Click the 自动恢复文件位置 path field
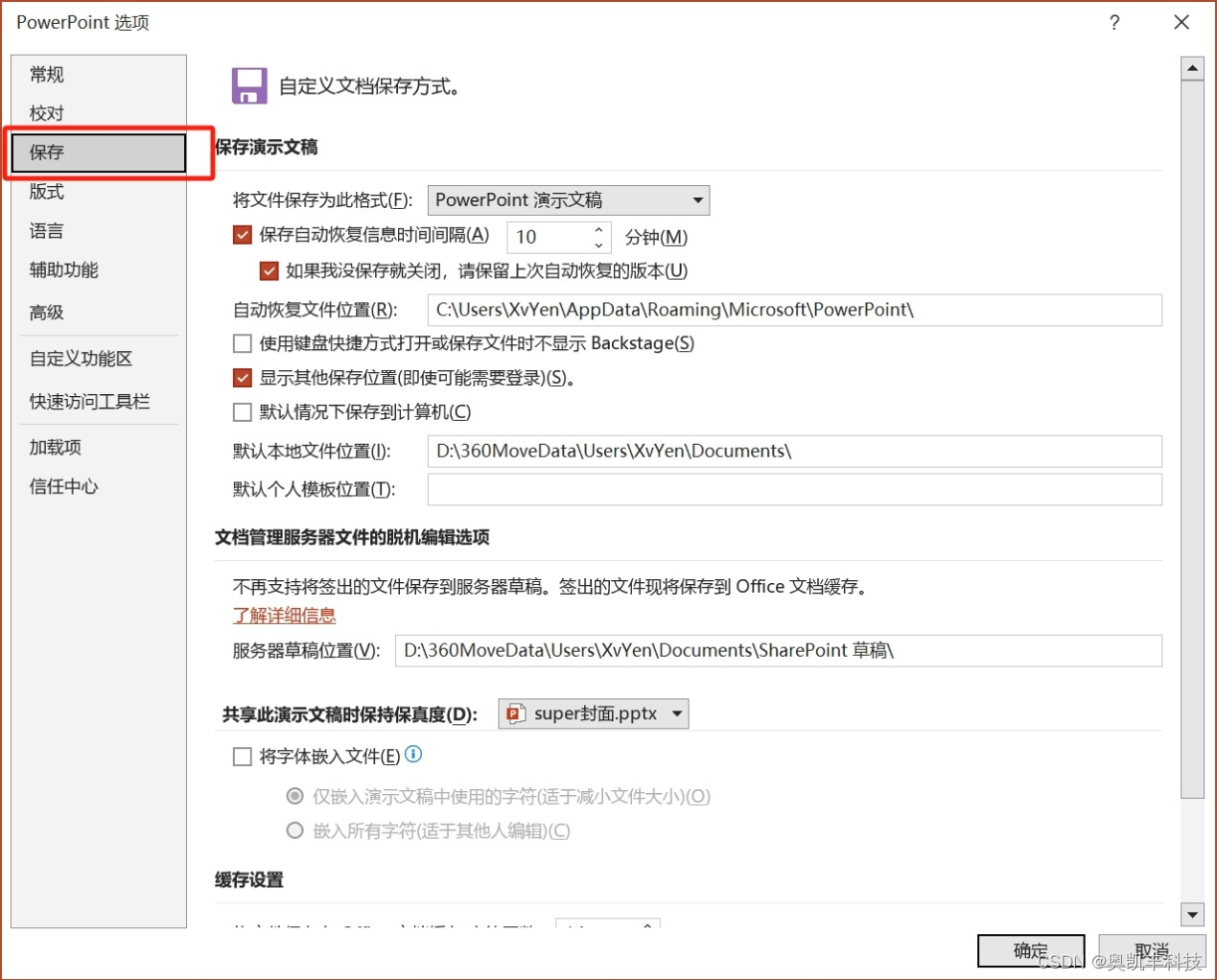1217x980 pixels. point(795,310)
